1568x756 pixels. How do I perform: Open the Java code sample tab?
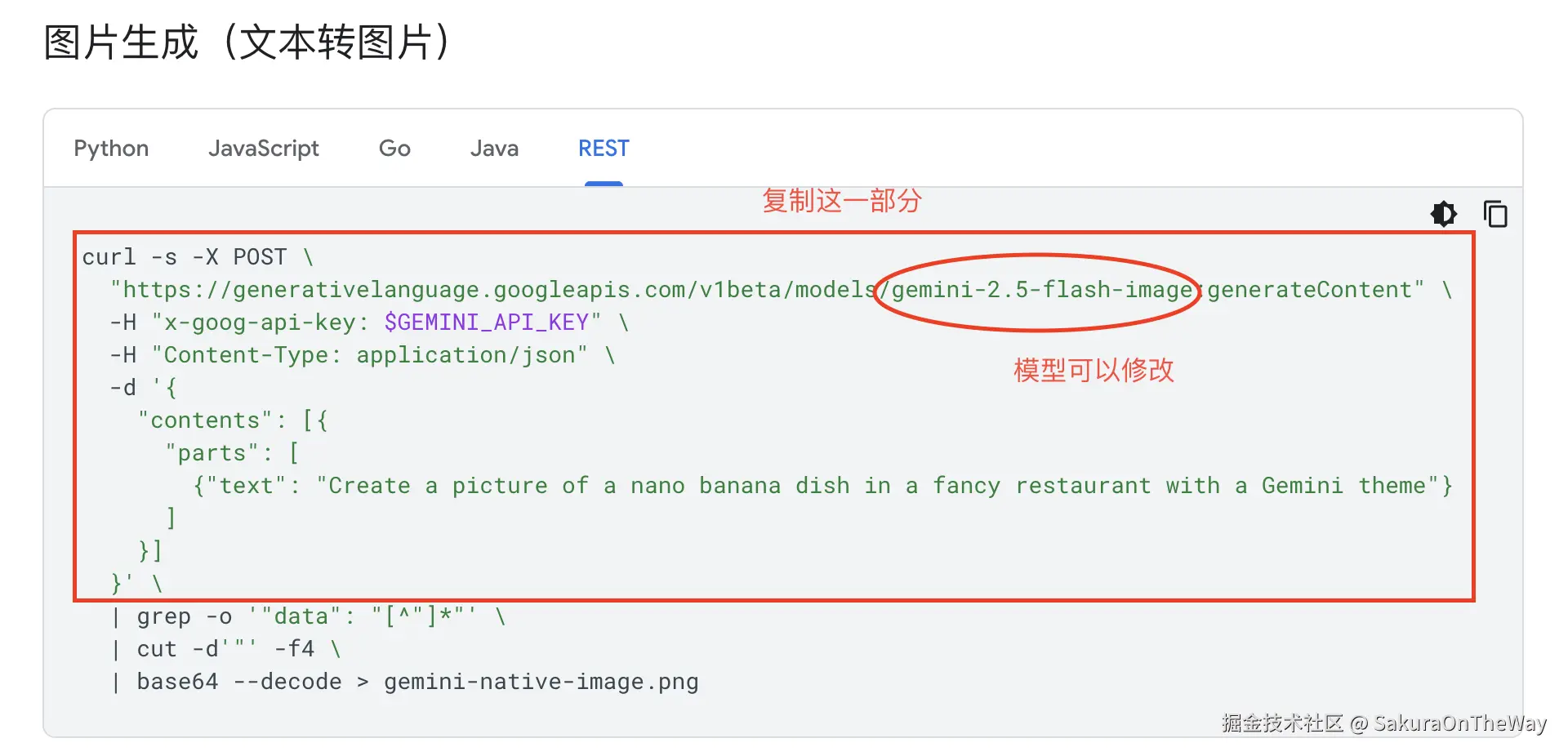pos(494,148)
